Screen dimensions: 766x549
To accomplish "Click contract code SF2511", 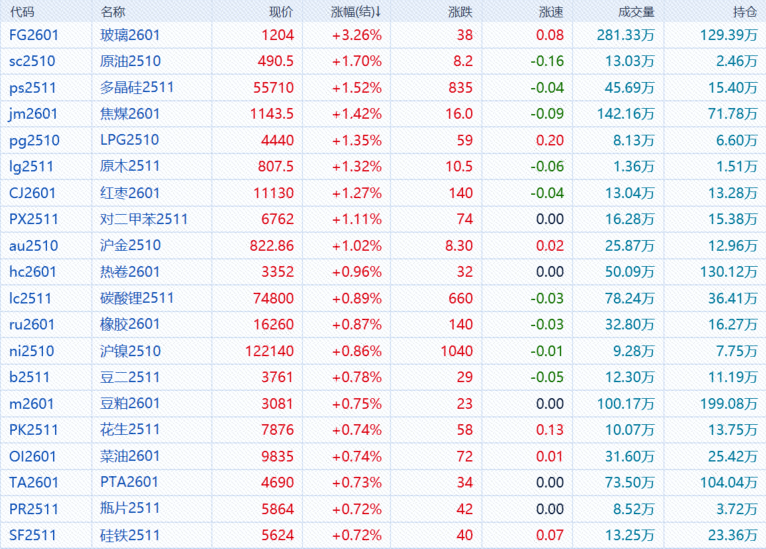I will click(32, 534).
